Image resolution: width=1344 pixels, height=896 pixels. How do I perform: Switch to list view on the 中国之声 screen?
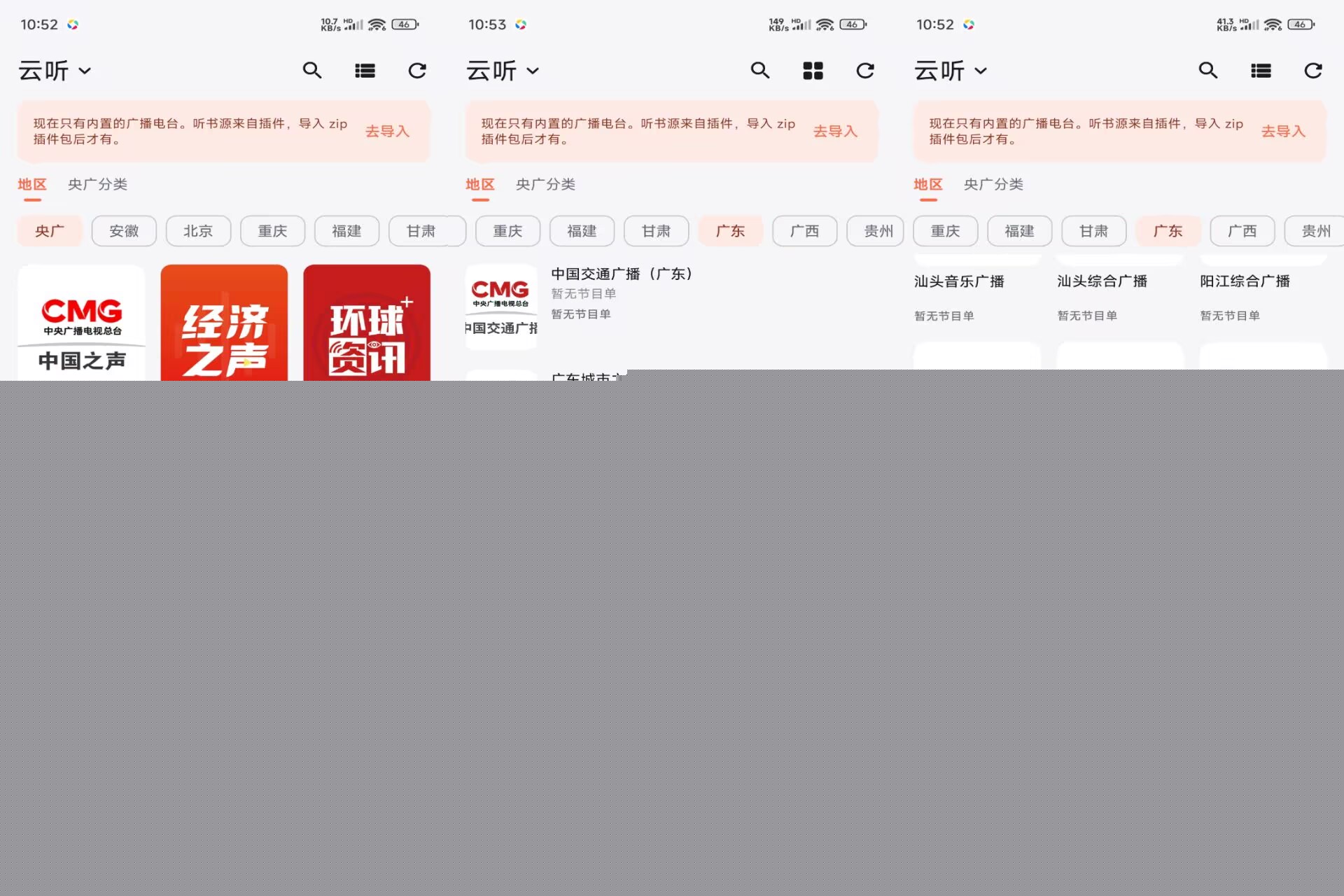tap(365, 71)
